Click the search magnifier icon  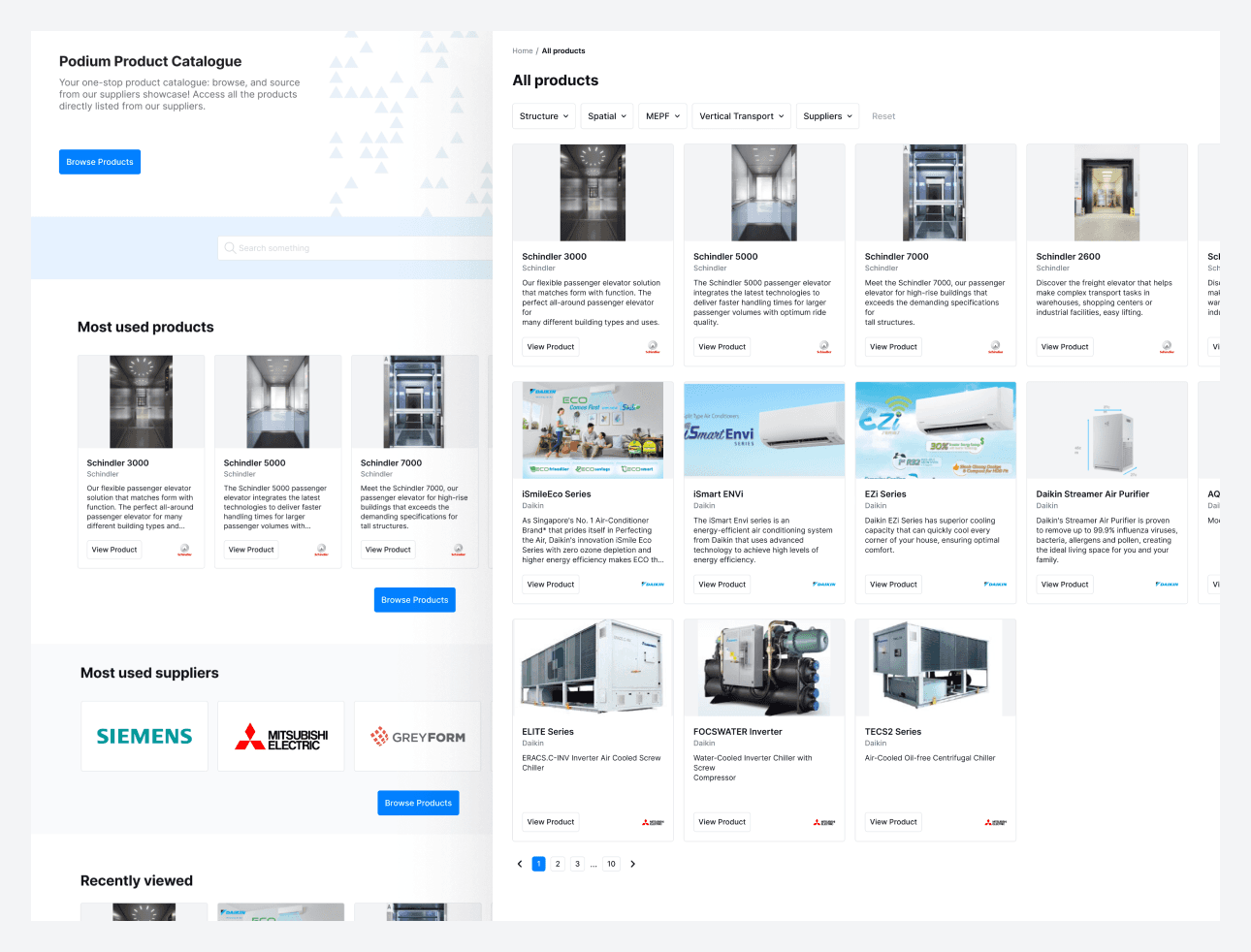[230, 248]
